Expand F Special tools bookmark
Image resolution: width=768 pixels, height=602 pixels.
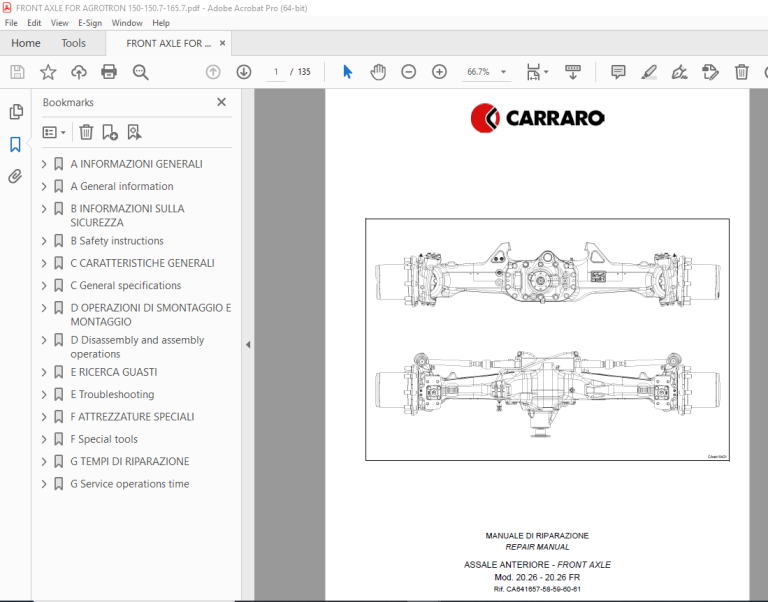(x=44, y=439)
